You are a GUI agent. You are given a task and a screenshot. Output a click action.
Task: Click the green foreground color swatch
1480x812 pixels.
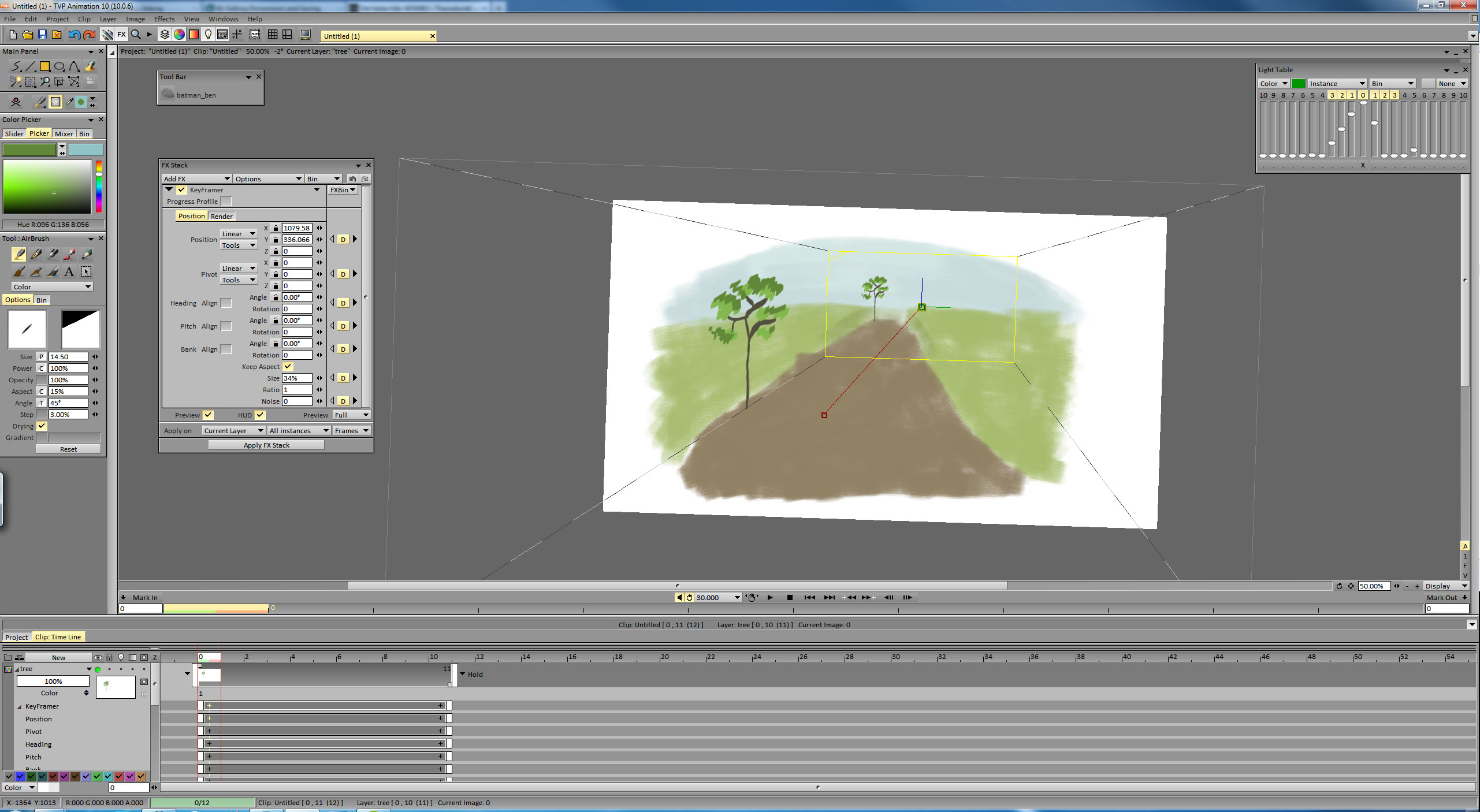coord(29,150)
